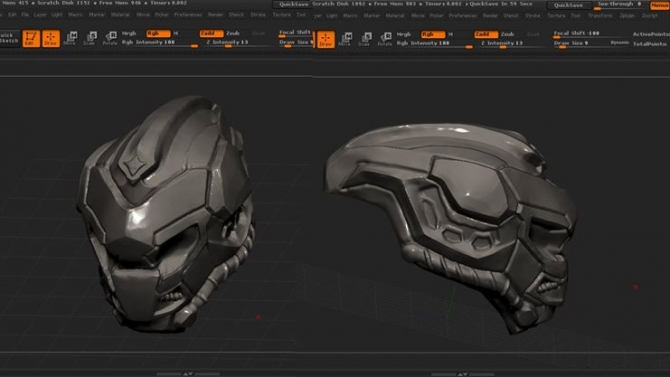Click the Draw icon beneath the Layer menu fragment
The image size is (670, 377).
326,39
